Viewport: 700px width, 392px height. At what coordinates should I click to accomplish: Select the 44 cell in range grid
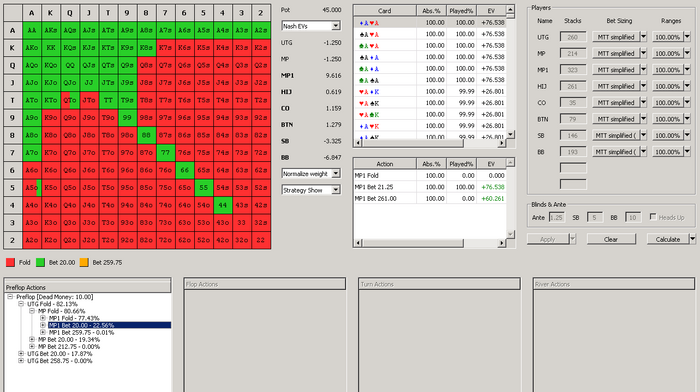[222, 205]
